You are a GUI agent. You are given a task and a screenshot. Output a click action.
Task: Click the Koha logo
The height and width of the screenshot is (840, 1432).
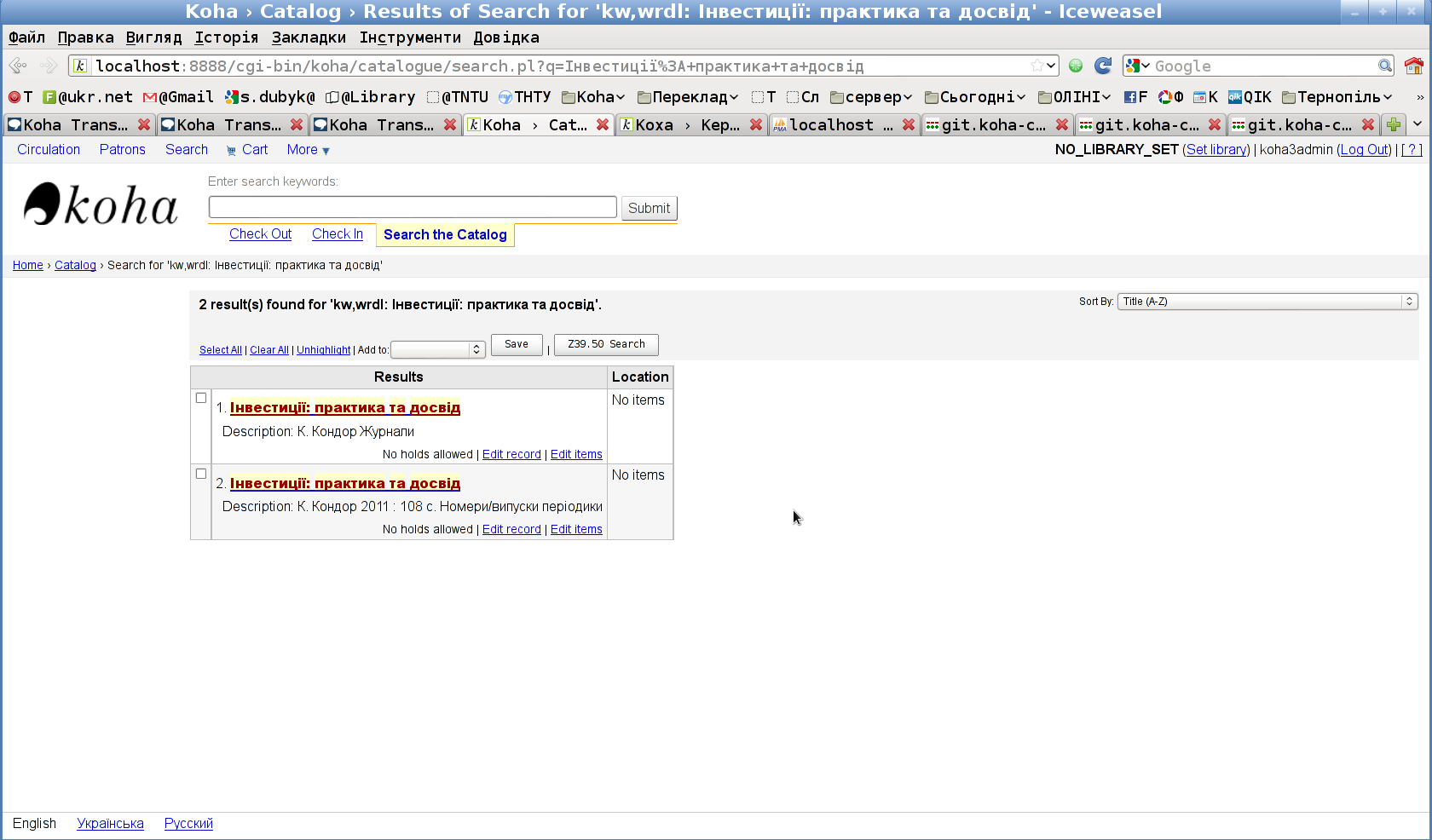click(x=101, y=205)
